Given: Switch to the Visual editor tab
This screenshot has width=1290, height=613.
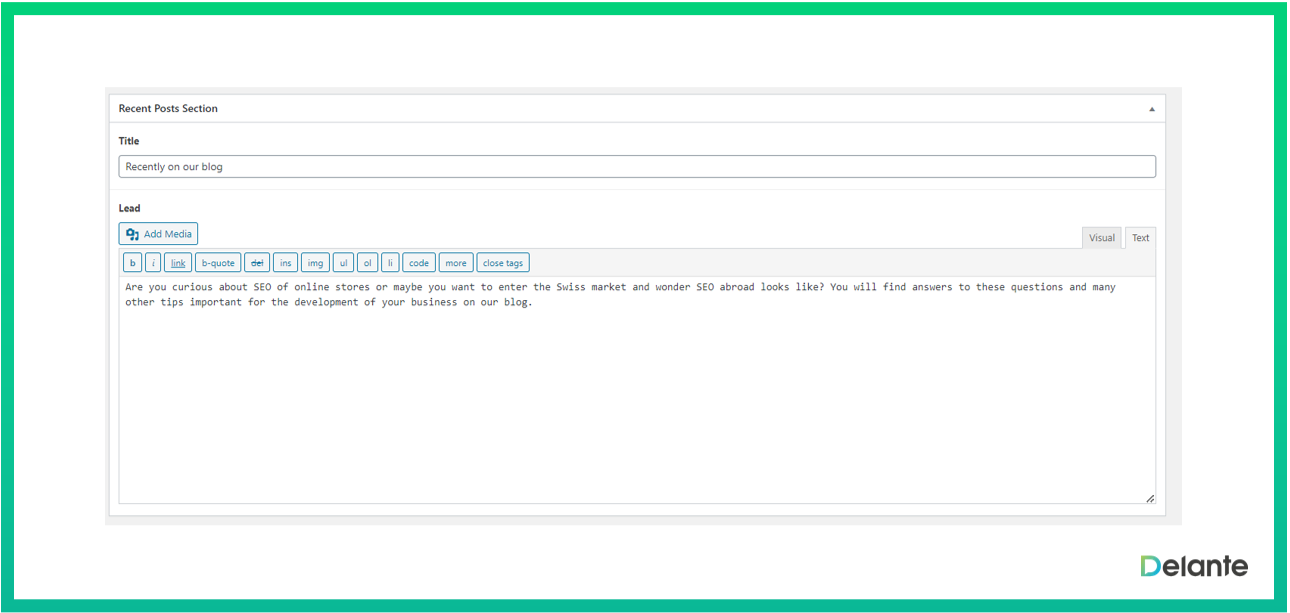Looking at the screenshot, I should 1102,238.
